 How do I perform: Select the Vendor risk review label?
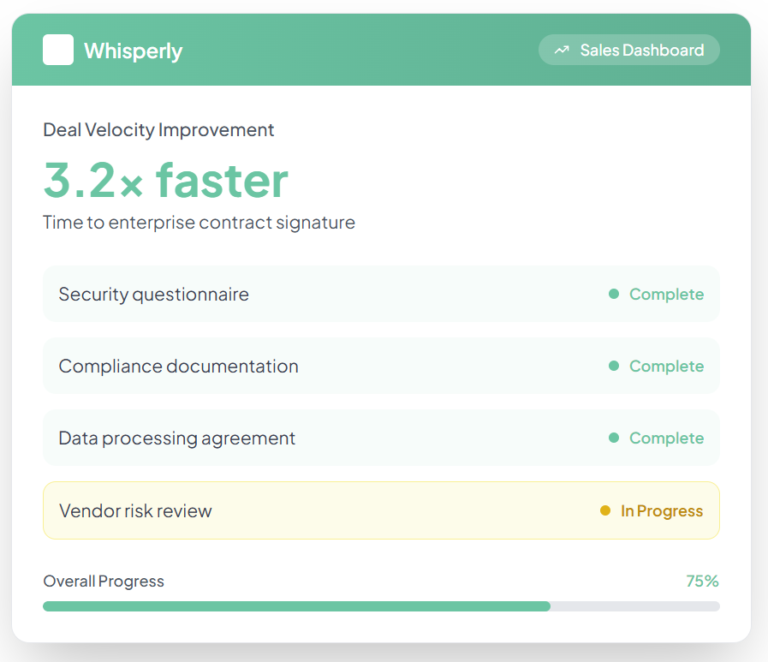point(135,511)
